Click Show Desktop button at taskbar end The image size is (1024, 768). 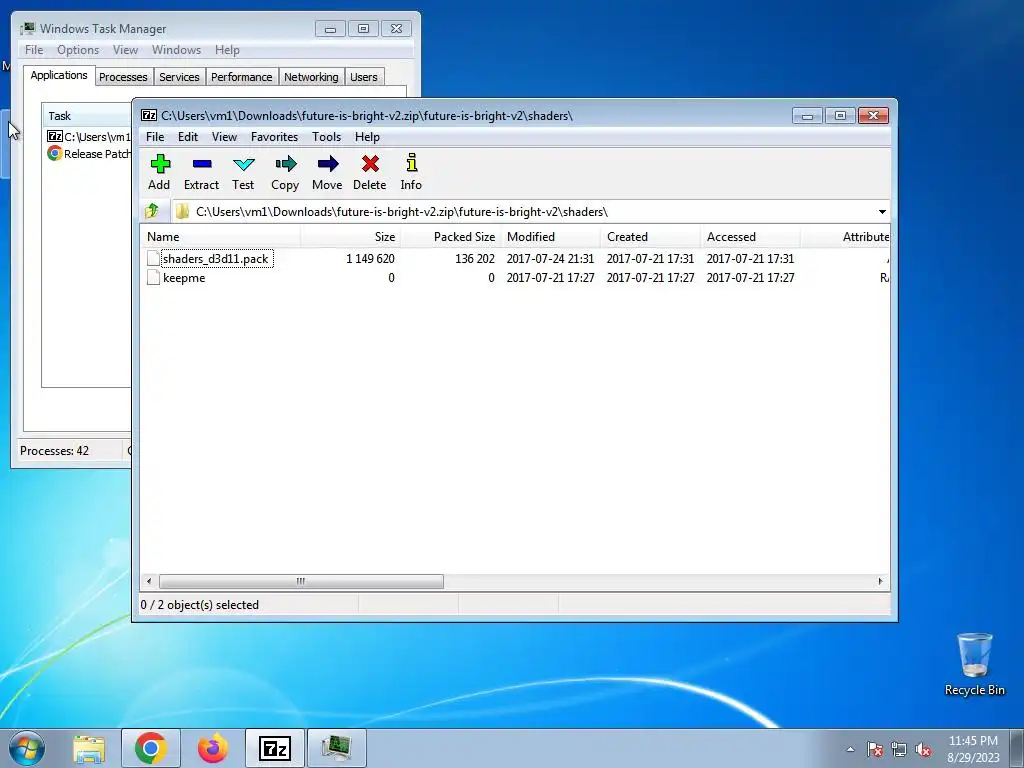point(1017,748)
